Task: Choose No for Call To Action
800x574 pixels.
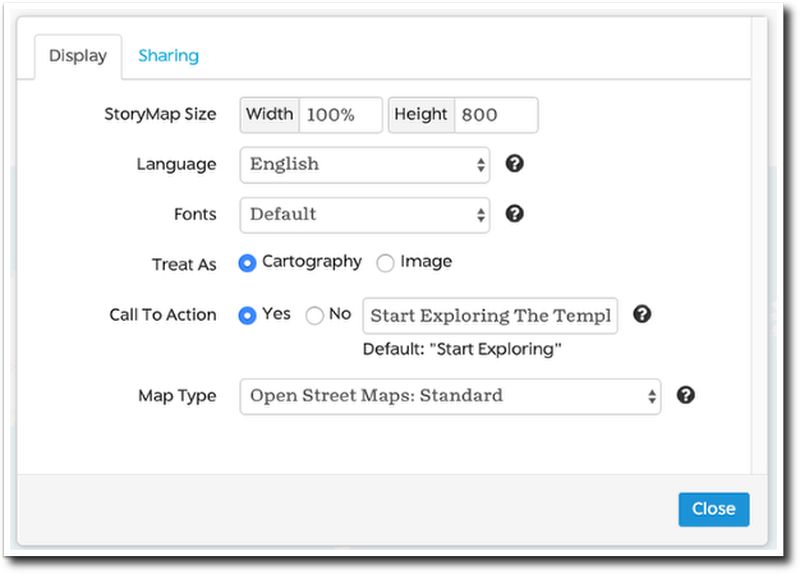Action: tap(314, 315)
